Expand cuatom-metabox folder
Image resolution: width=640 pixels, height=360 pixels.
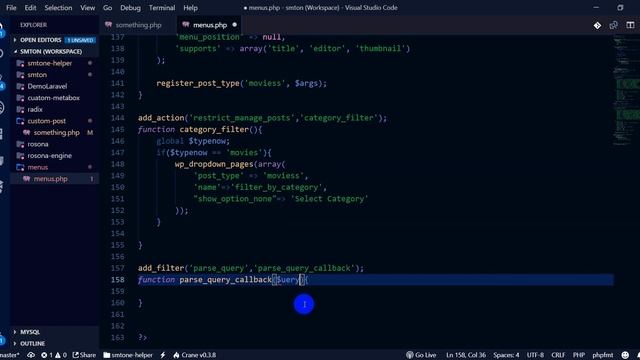(x=53, y=98)
